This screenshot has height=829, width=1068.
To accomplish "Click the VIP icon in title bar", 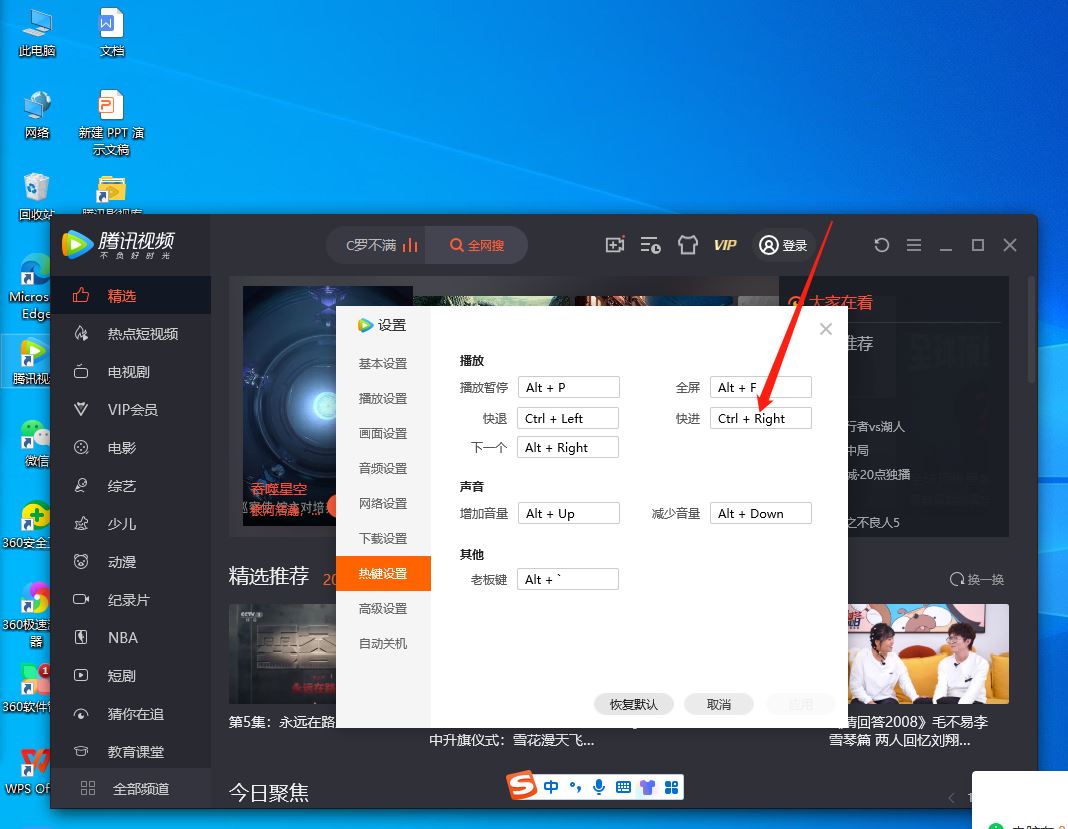I will [725, 245].
